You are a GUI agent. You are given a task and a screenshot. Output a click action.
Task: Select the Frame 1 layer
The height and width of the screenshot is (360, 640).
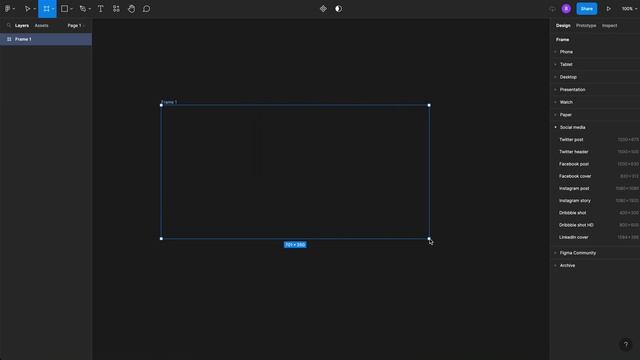[x=46, y=39]
